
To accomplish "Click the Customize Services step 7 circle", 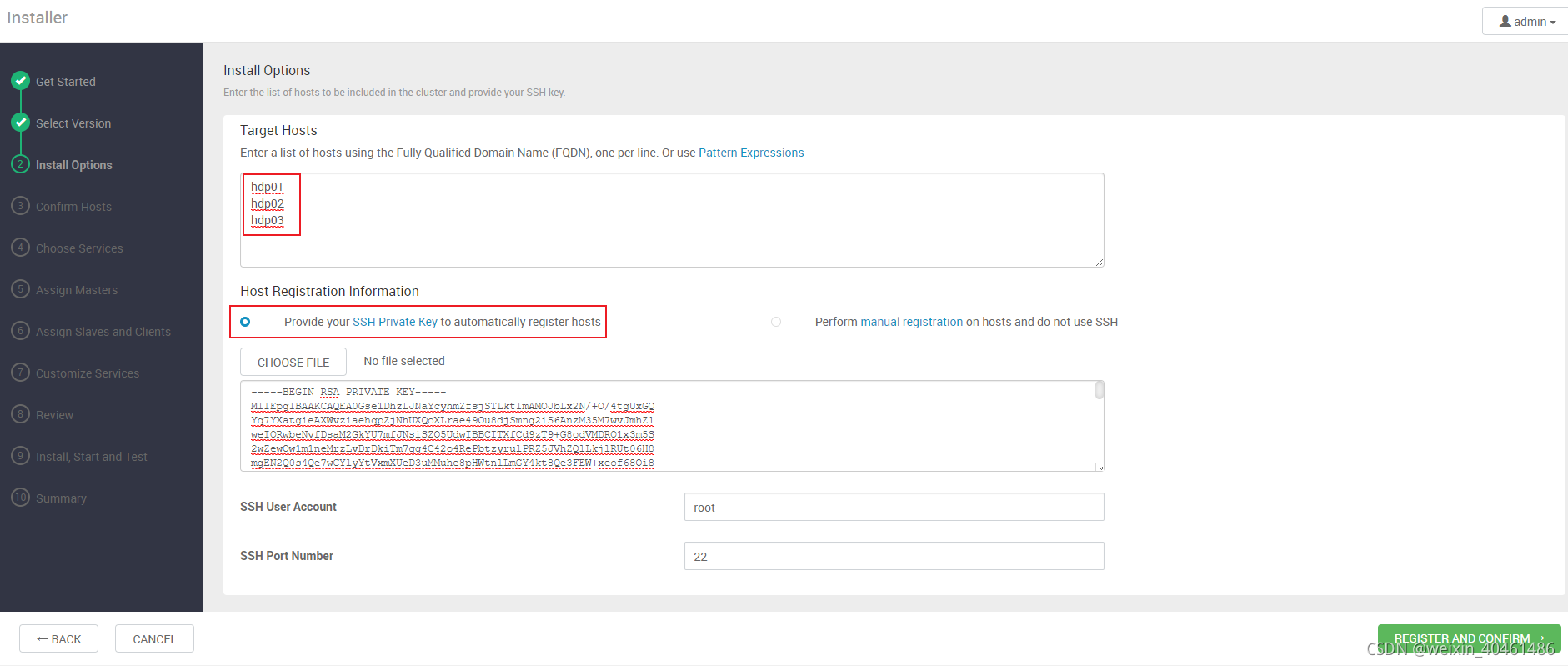I will [21, 373].
